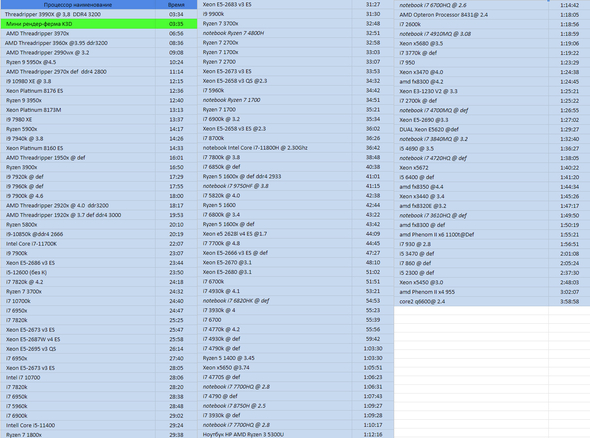Select the AMD Opteron Processor 8431@ 2.4 cell

coord(471,15)
